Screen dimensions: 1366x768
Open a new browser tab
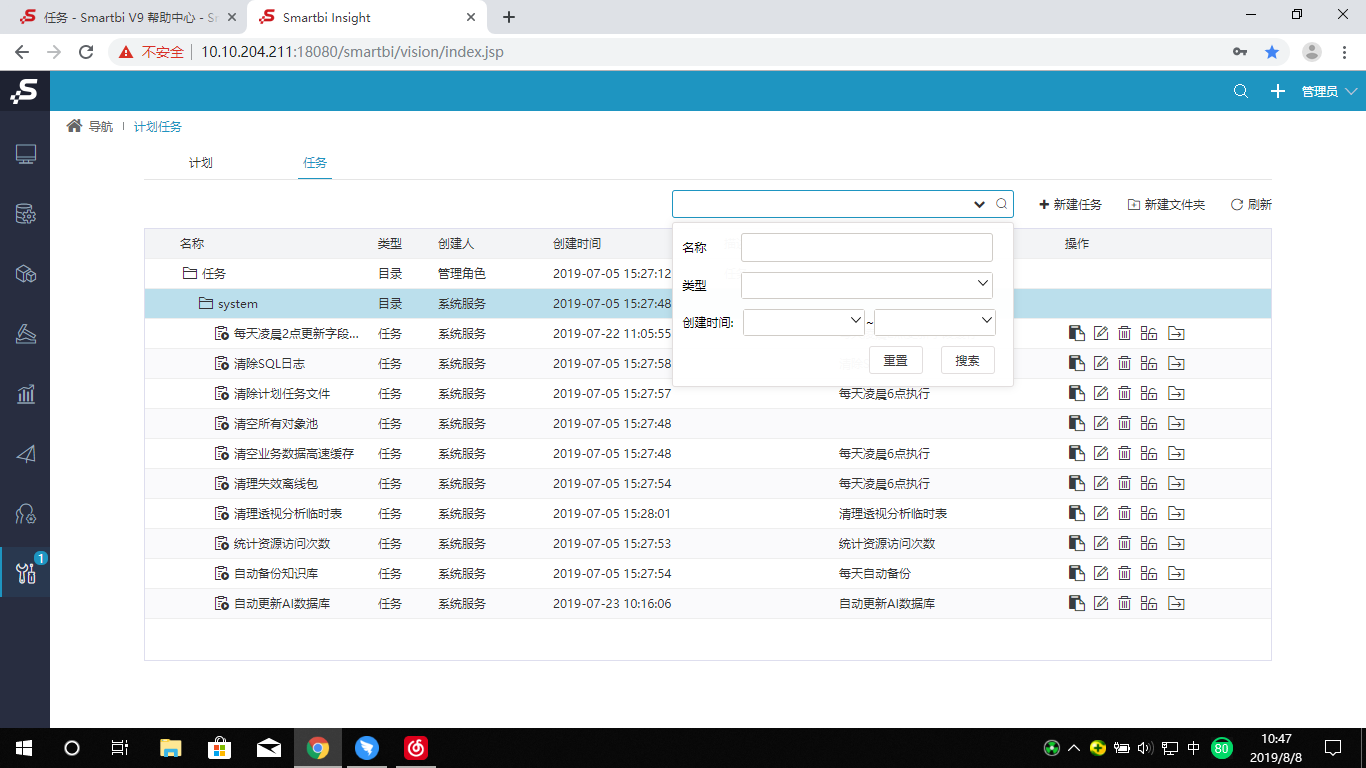click(x=509, y=17)
